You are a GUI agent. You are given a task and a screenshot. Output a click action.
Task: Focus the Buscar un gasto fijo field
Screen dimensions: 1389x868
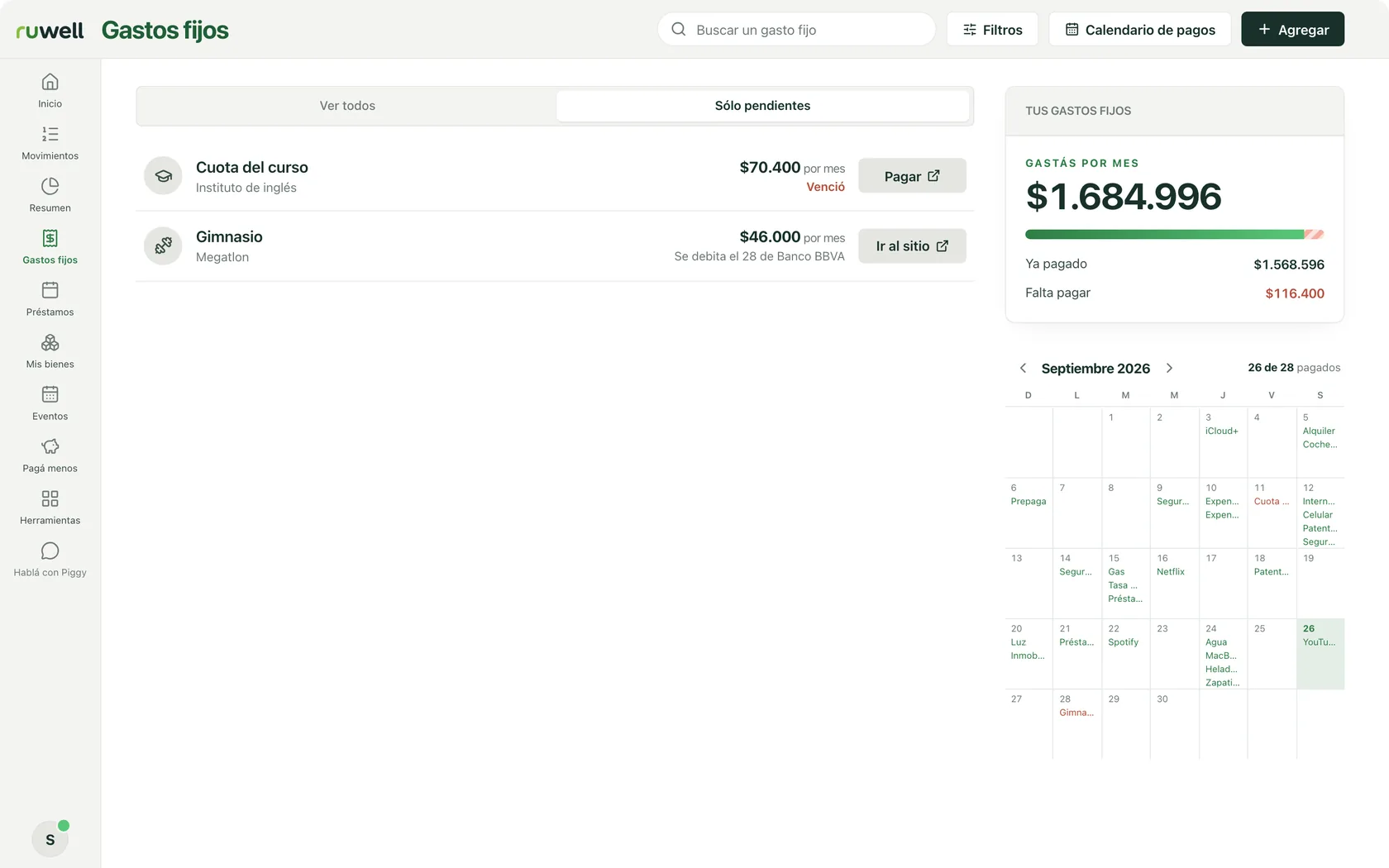(796, 29)
